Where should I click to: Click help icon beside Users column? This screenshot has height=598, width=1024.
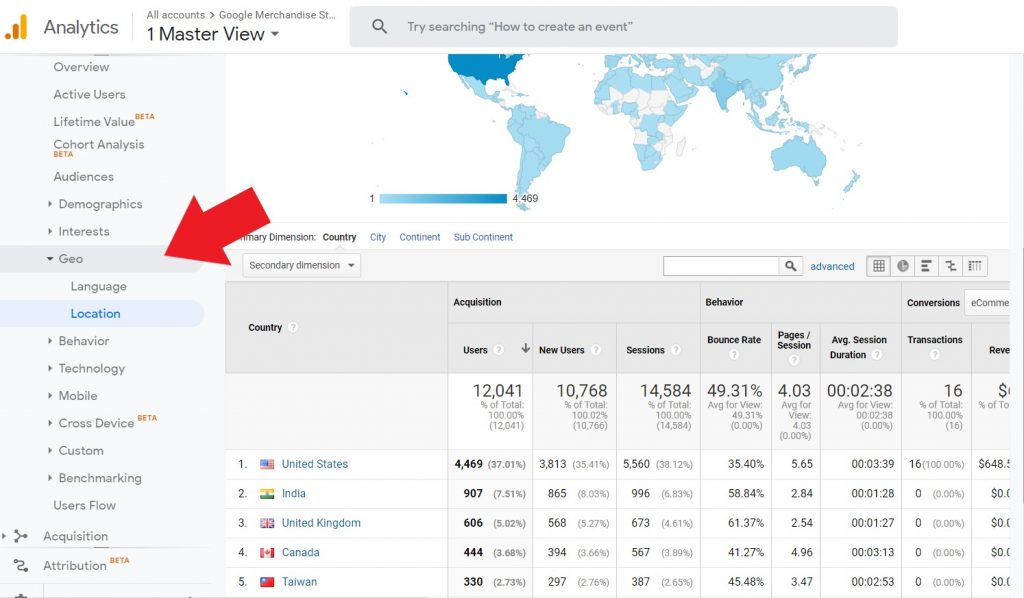click(x=498, y=350)
